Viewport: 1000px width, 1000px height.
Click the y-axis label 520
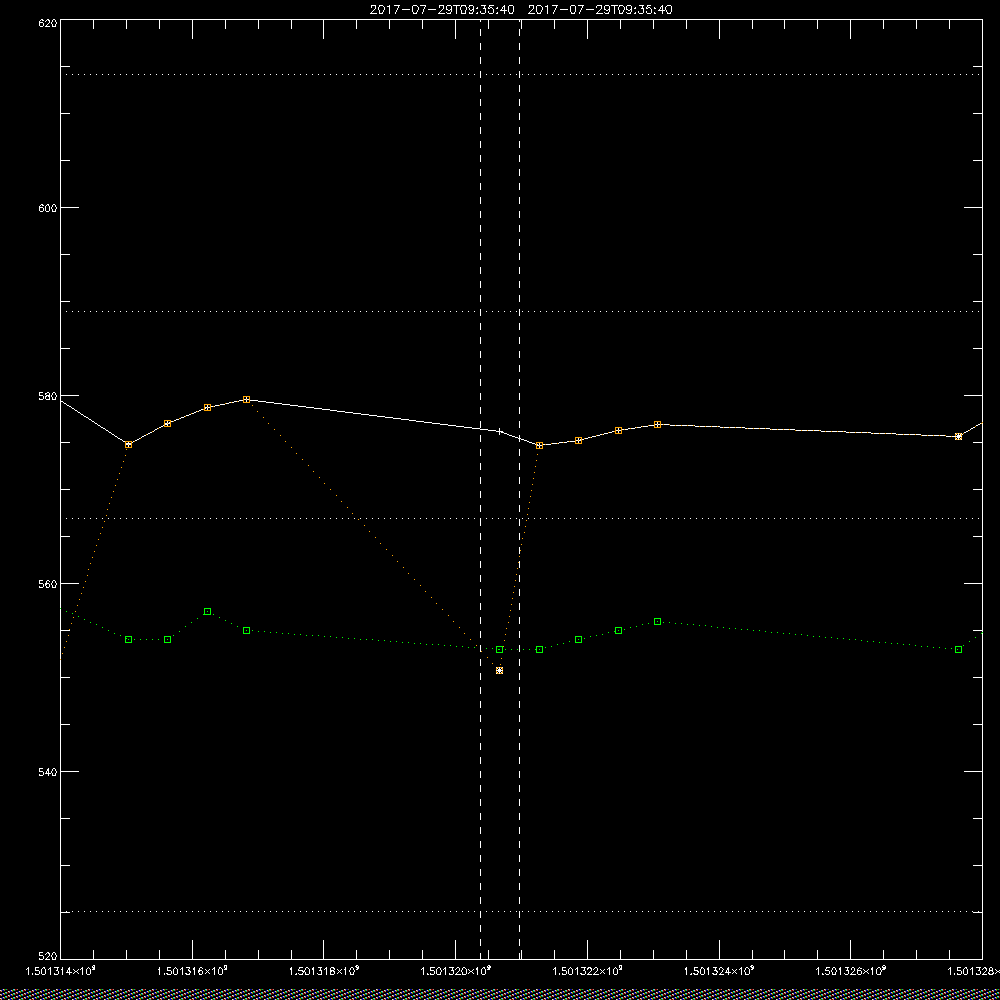(48, 957)
